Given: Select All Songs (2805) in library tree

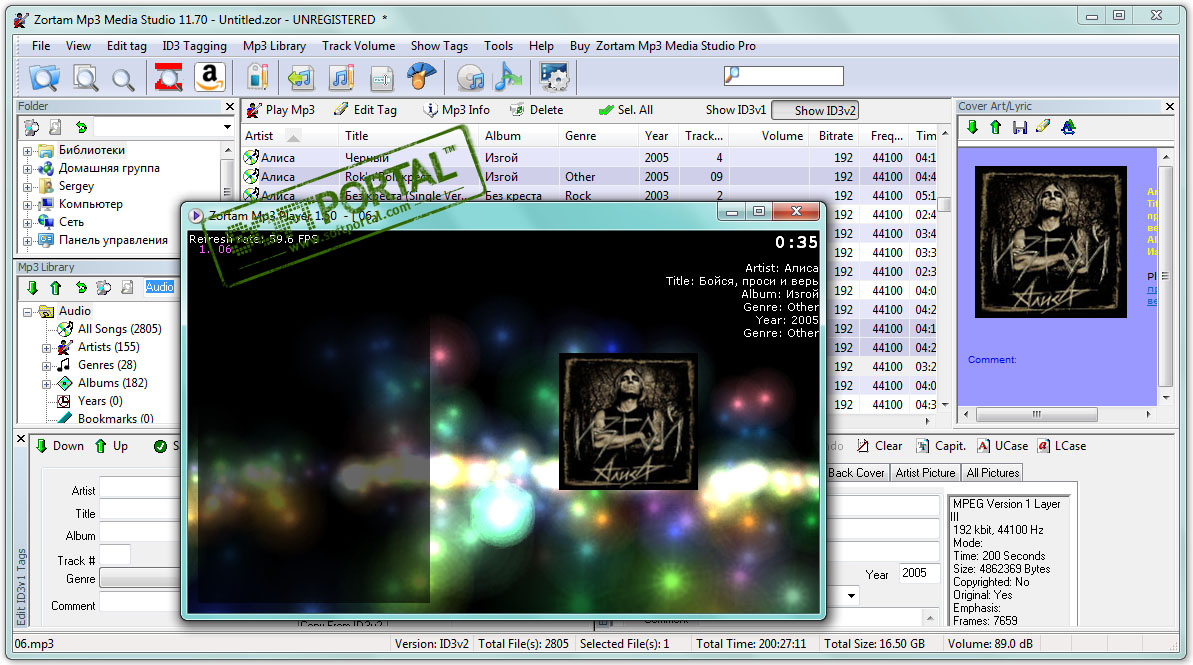Looking at the screenshot, I should coord(119,329).
